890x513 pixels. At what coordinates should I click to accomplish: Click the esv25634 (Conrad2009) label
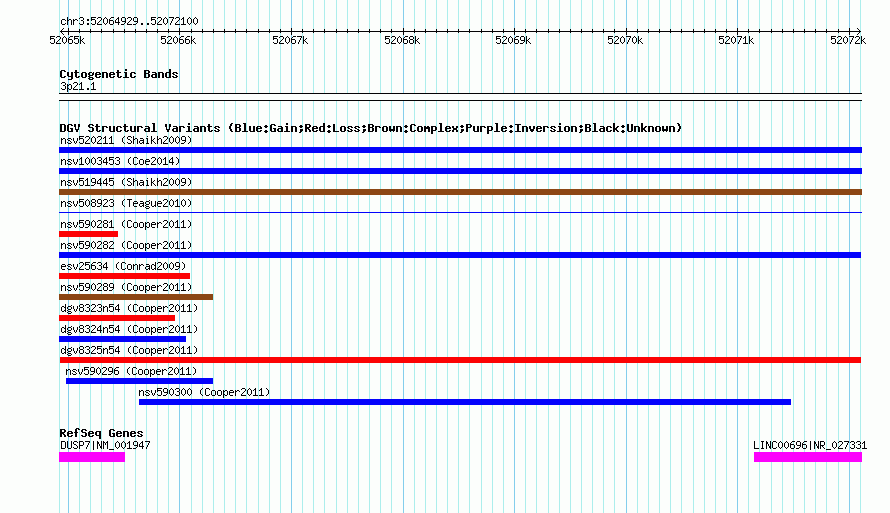[123, 266]
